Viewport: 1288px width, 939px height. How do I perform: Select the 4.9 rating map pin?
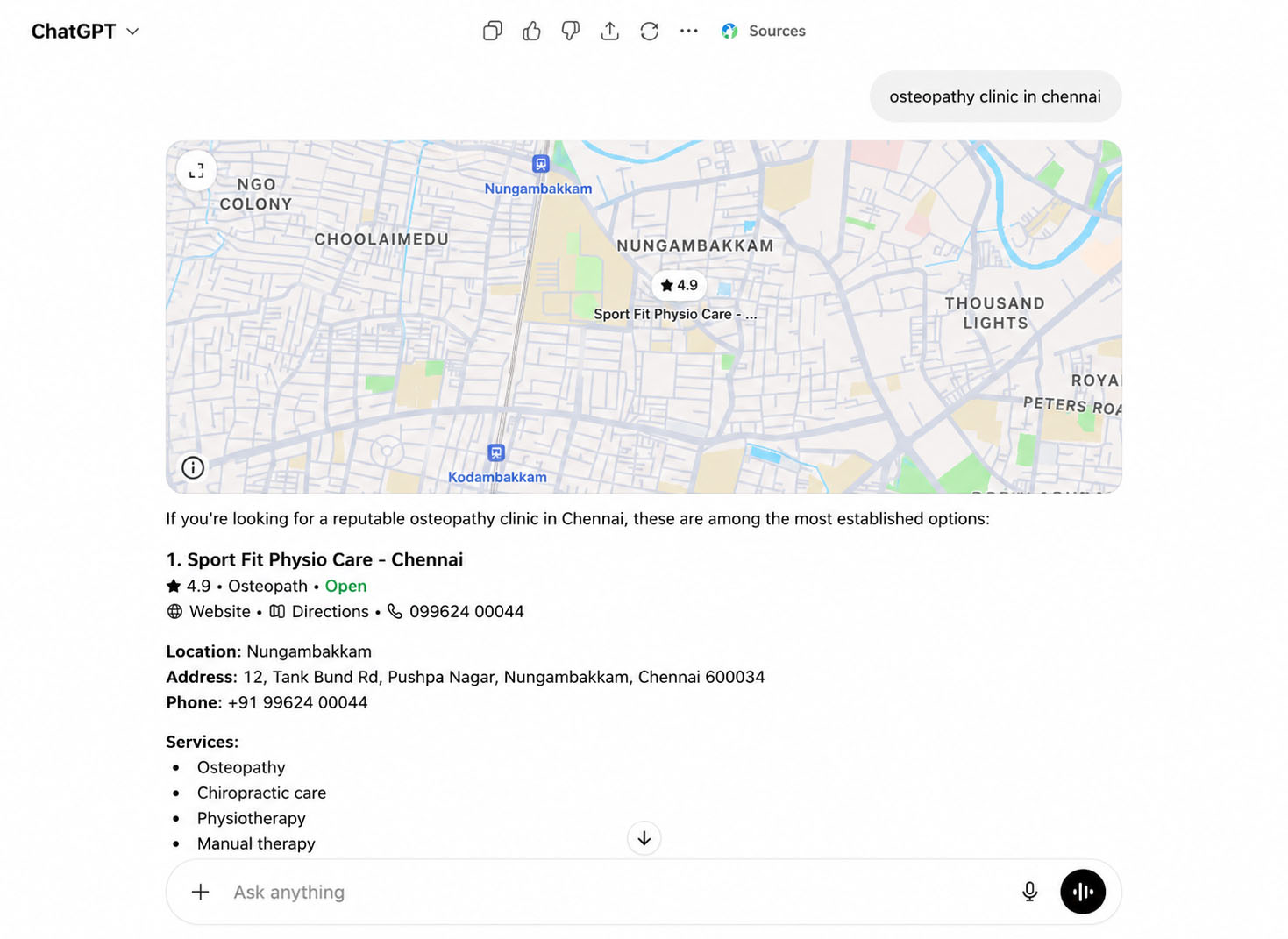point(680,285)
